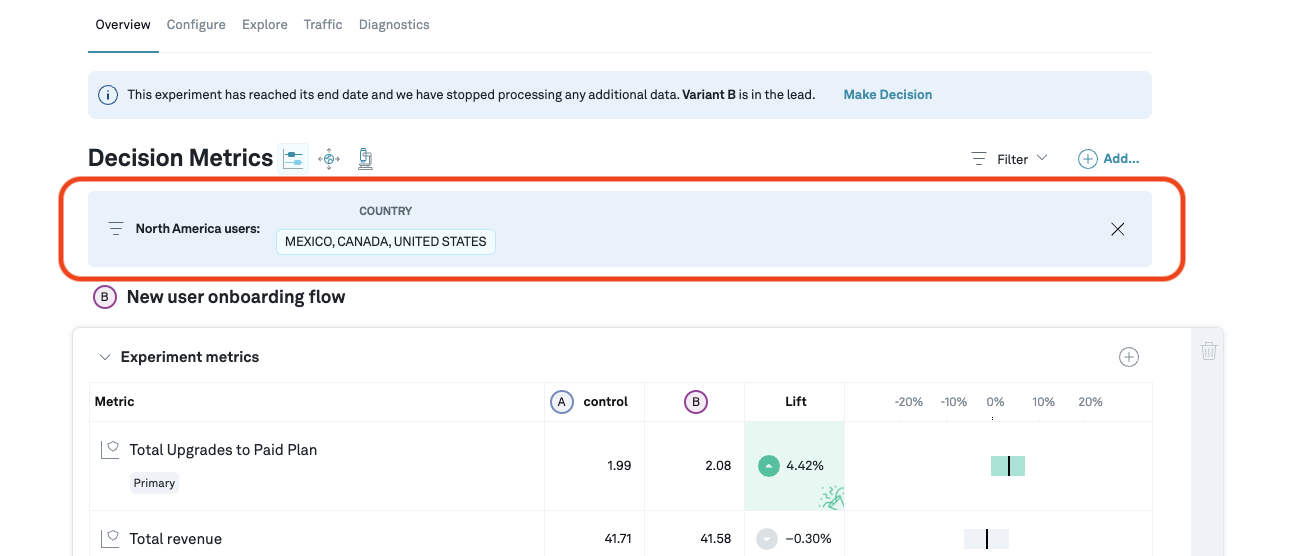Click the green lift-up arrow for 4.42%

768,466
